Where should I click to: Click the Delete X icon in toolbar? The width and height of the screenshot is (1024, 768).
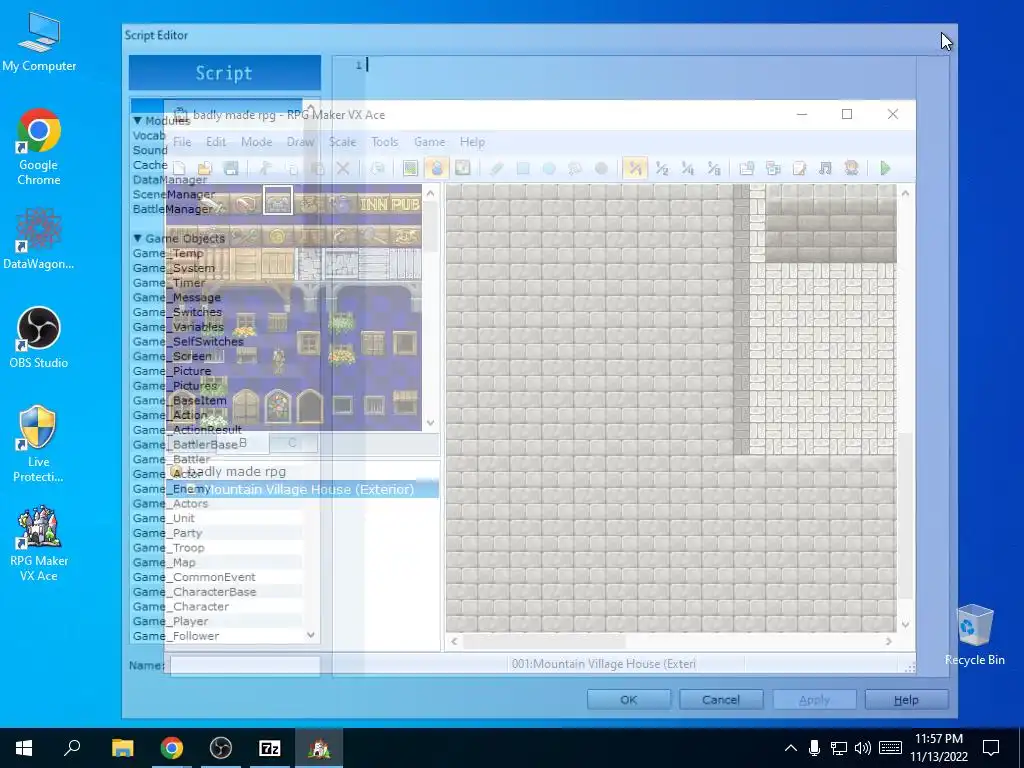(343, 168)
